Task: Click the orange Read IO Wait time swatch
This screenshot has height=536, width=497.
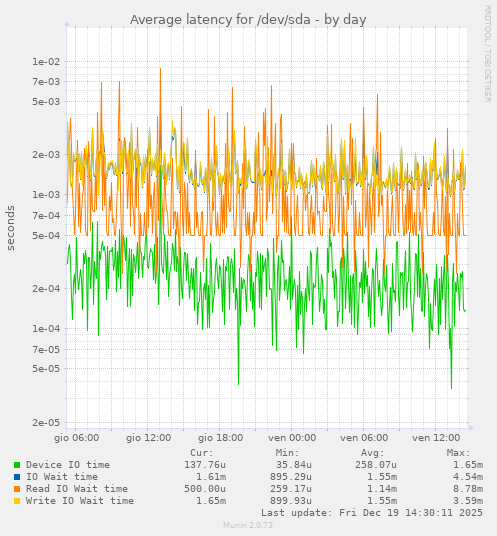Action: (17, 489)
